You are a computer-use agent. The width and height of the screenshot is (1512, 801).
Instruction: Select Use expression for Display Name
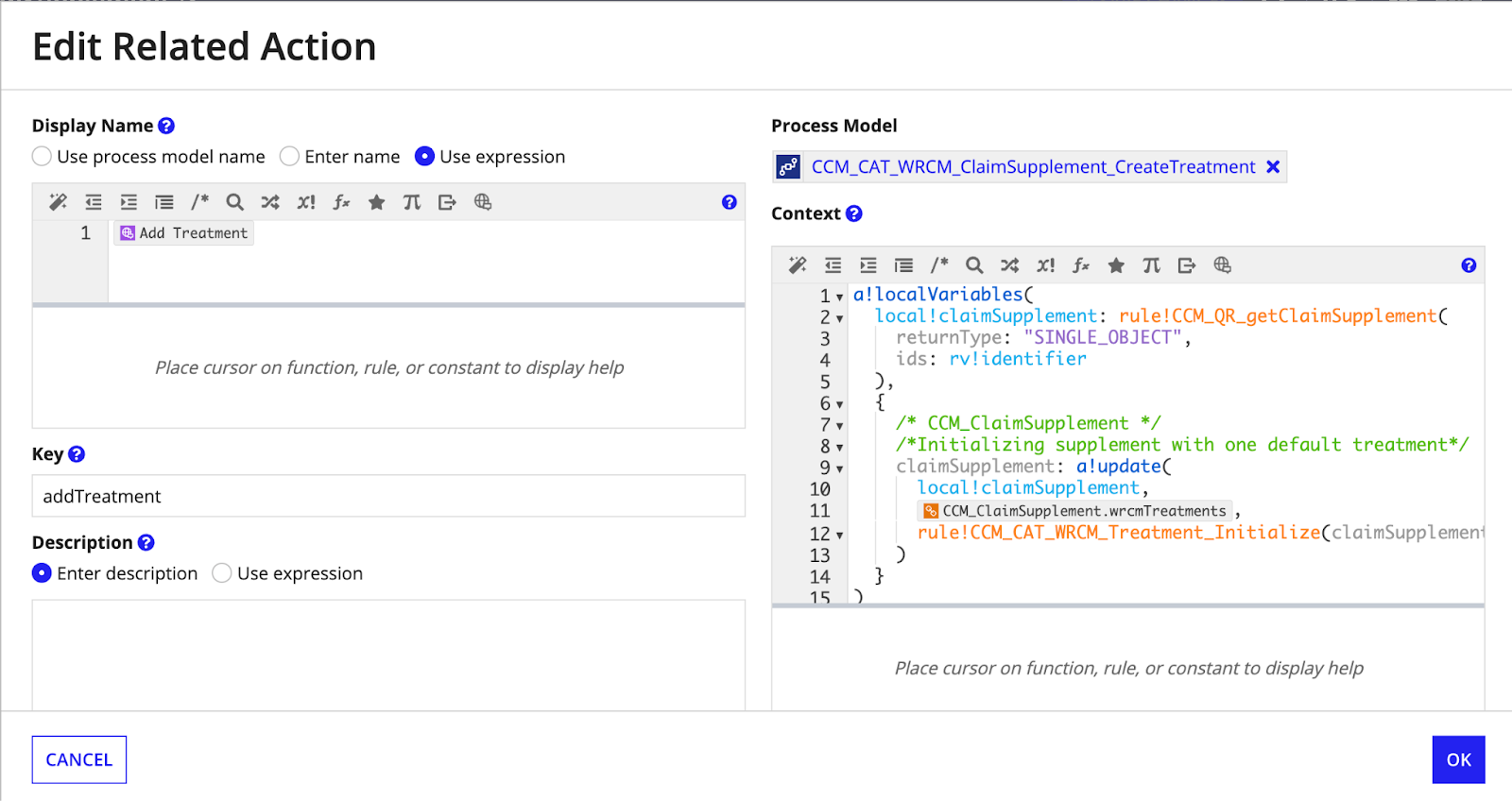tap(424, 156)
